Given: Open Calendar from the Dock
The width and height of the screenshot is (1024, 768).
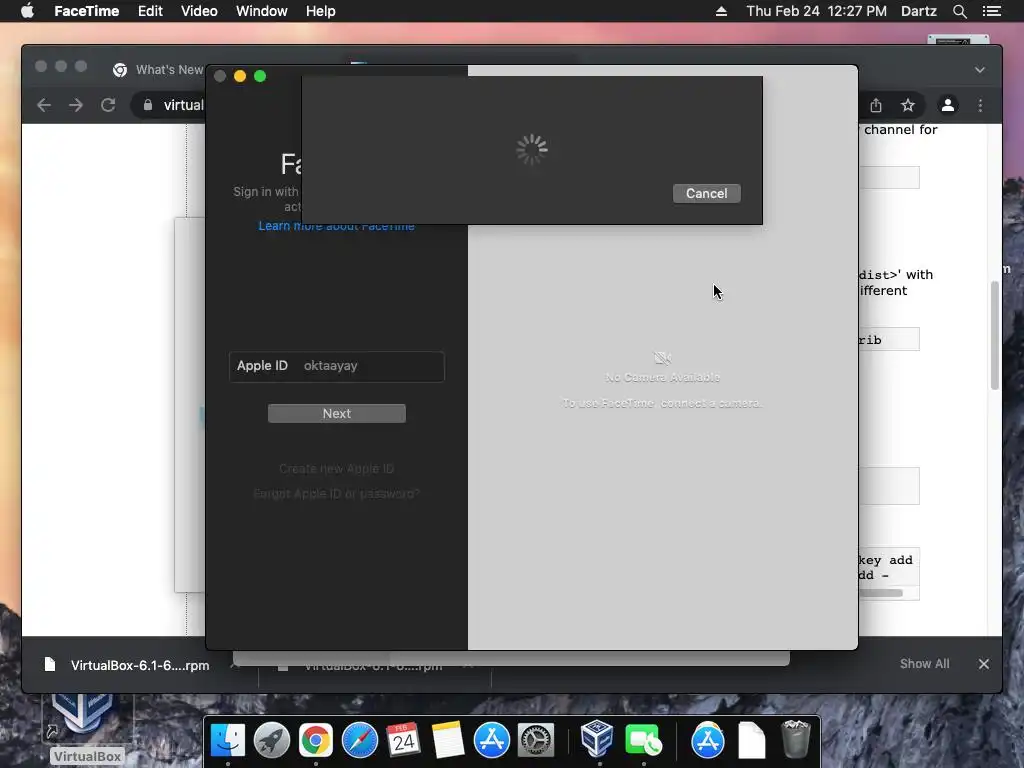Looking at the screenshot, I should (x=404, y=741).
